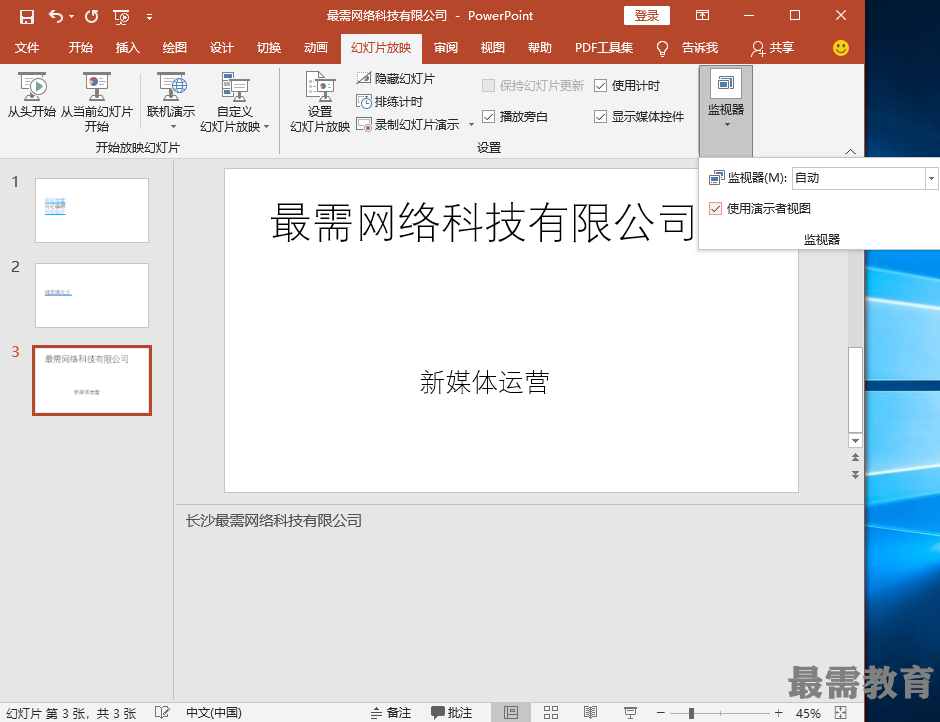The height and width of the screenshot is (722, 940).
Task: Click notes text 长沙最需网络科技有限公司
Action: coord(273,521)
